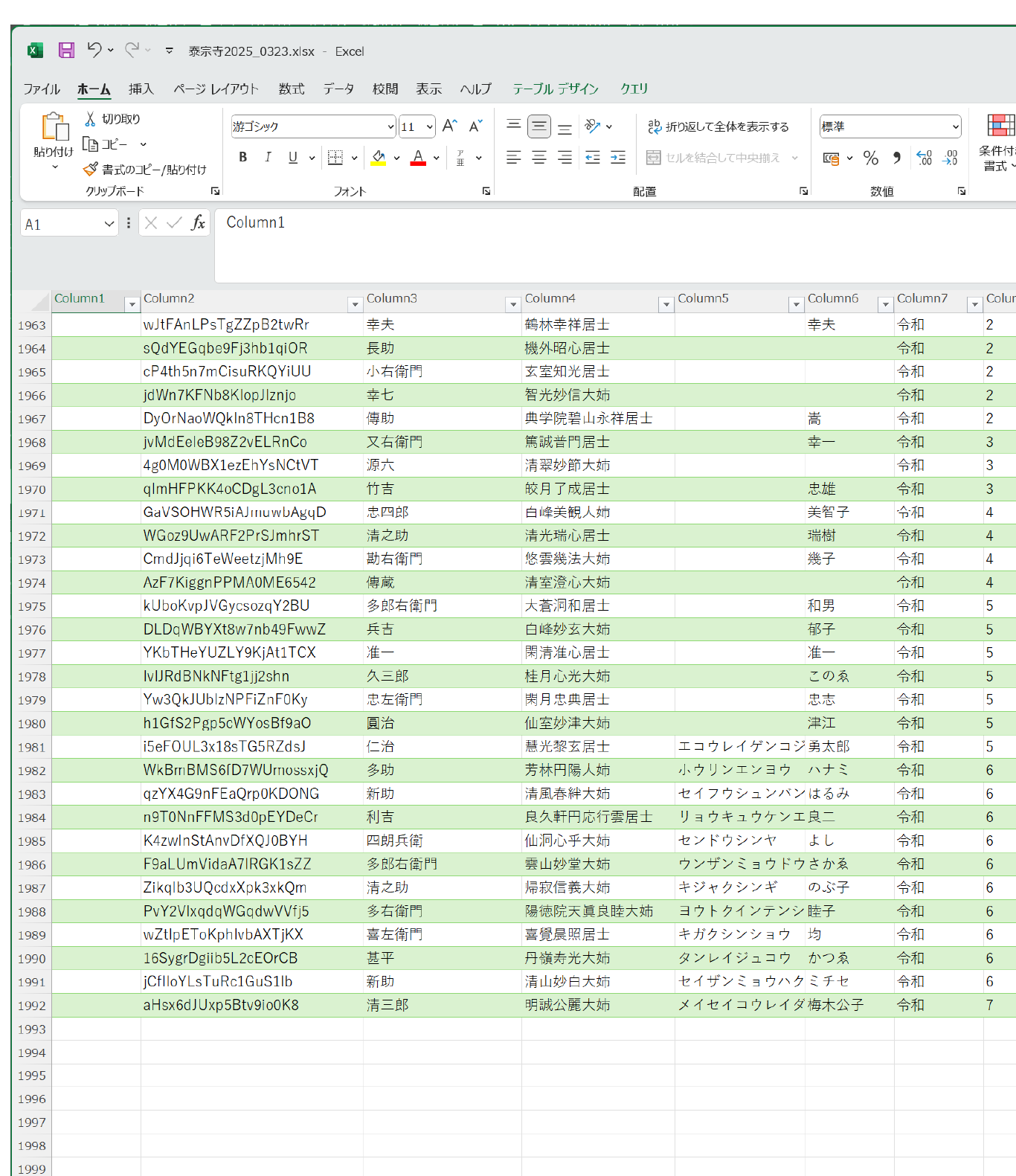Open the 挿入 ribbon tab
This screenshot has width=1016, height=1176.
(x=141, y=89)
